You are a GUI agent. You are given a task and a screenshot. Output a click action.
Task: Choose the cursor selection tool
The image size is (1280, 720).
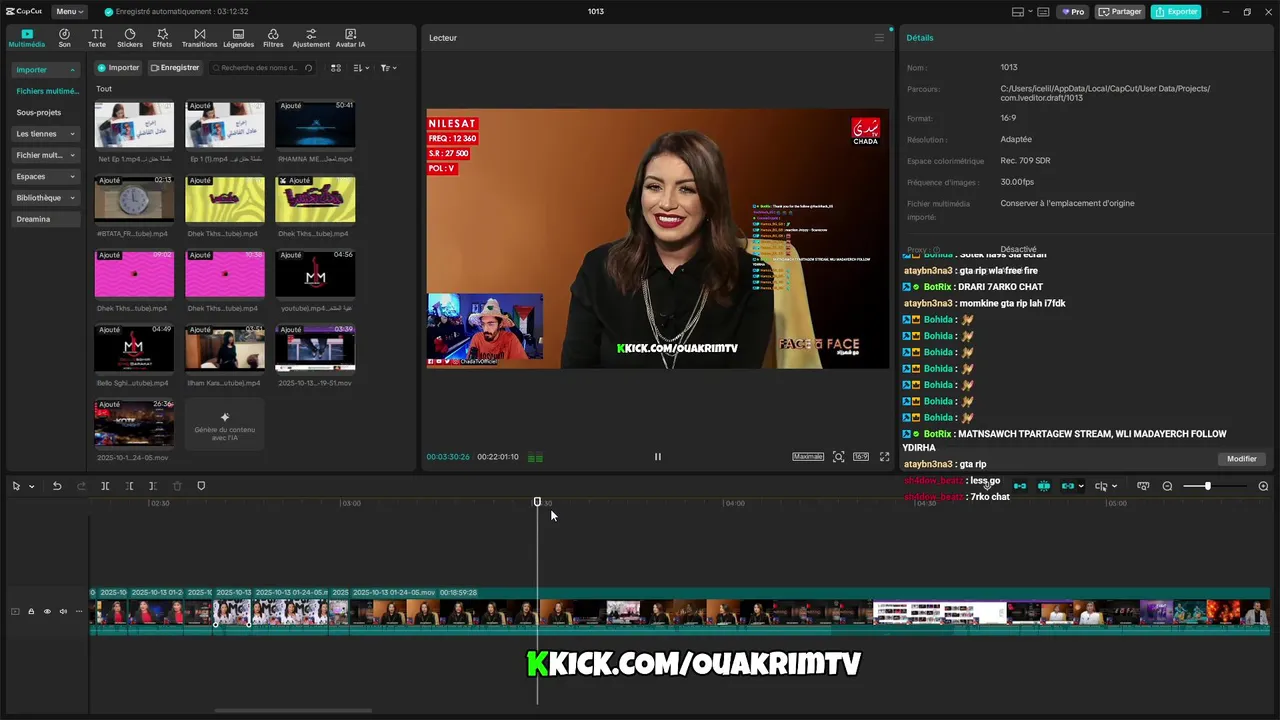tap(16, 487)
